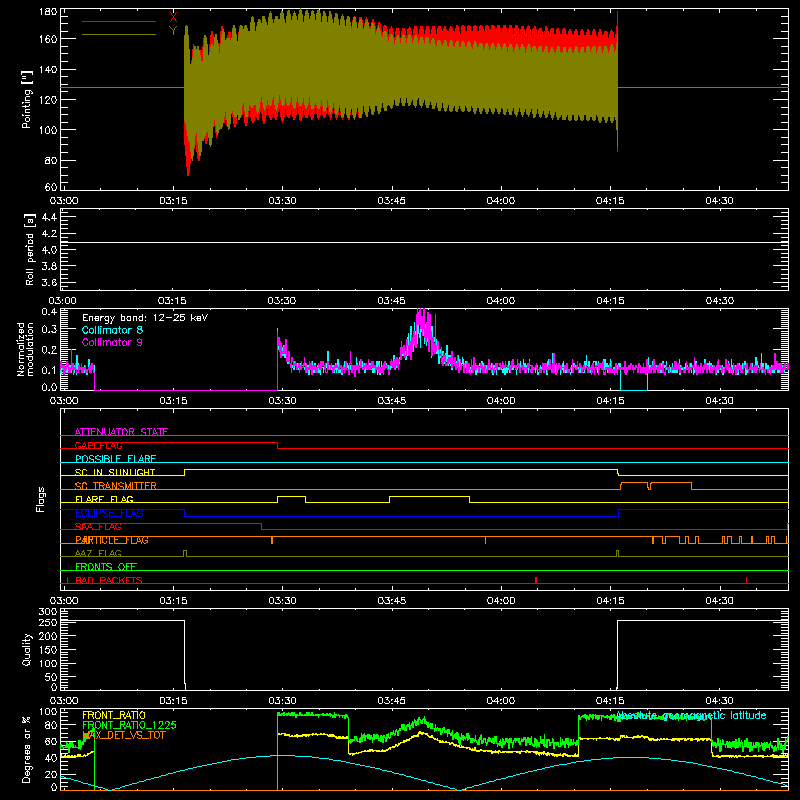Click the '03:15' tick under the Pointing plot
Viewport: 800px width, 800px height.
click(173, 201)
